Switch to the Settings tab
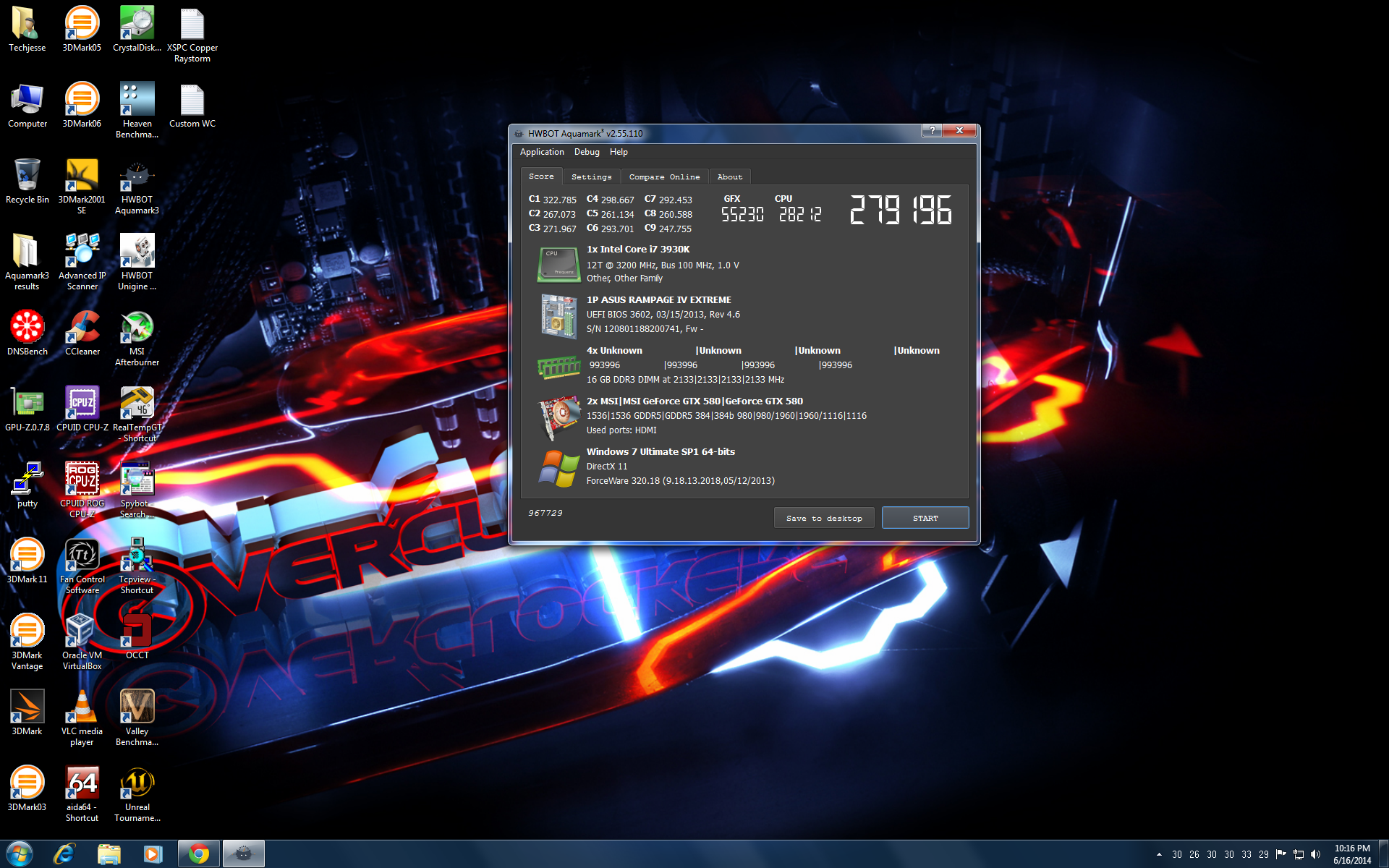The height and width of the screenshot is (868, 1389). coord(591,176)
